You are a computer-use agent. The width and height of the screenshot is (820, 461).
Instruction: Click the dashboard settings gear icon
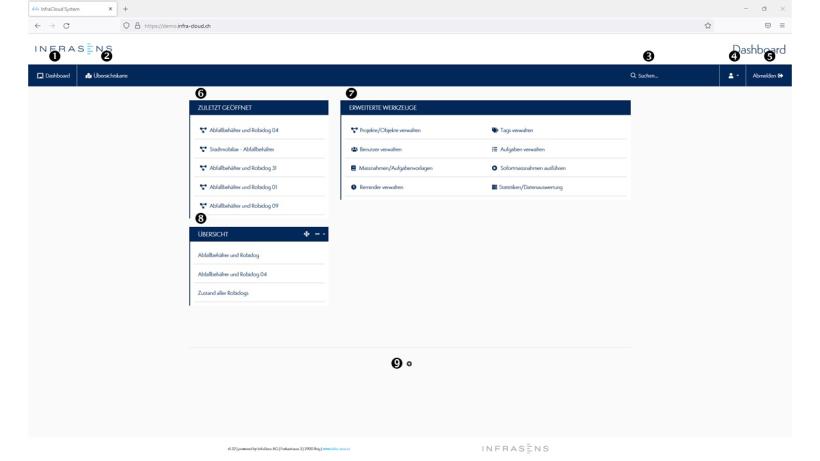point(409,364)
